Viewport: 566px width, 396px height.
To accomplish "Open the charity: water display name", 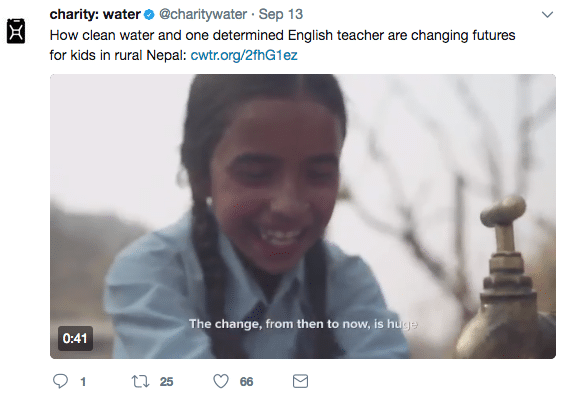I will [x=95, y=14].
